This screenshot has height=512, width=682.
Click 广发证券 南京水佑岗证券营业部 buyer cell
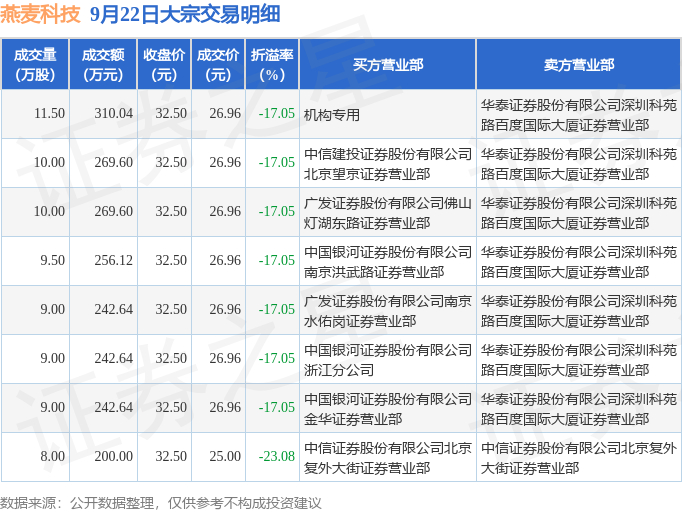click(388, 311)
